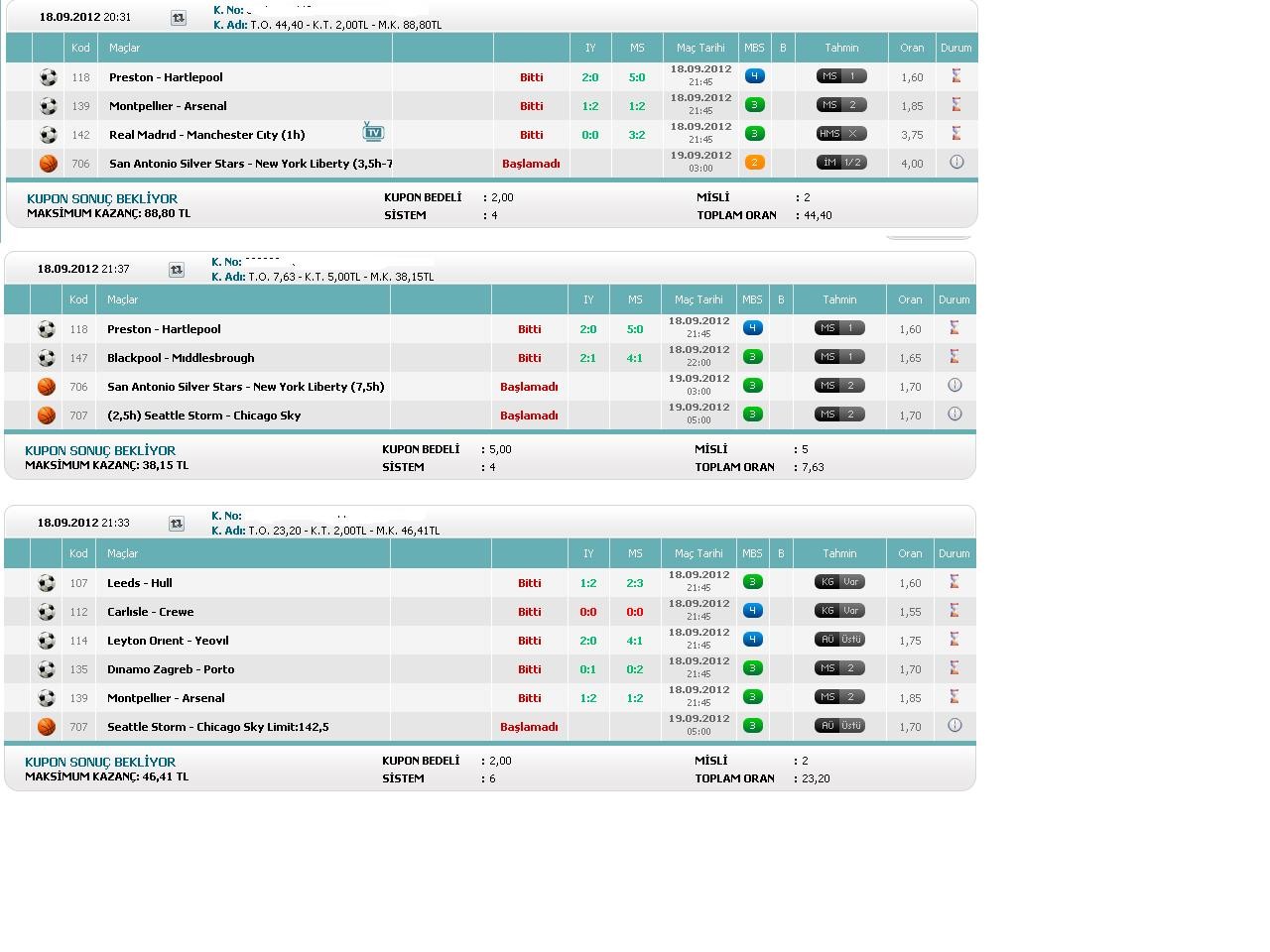Viewport: 1270px width, 952px height.
Task: Open the Blackpool - Middlesbrough match
Action: (x=181, y=358)
